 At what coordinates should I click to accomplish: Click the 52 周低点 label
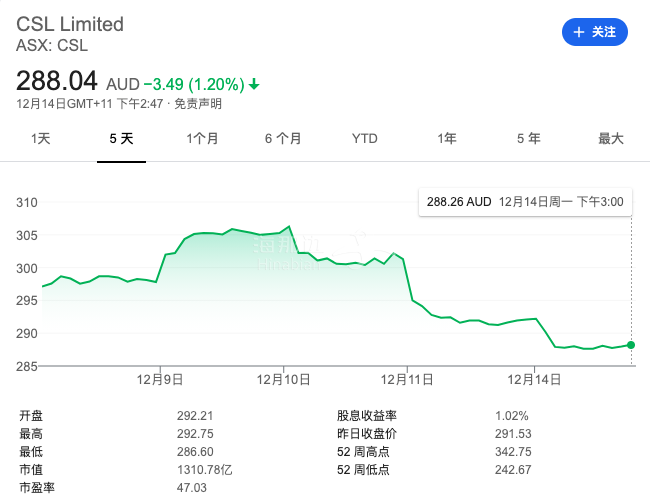pos(363,470)
